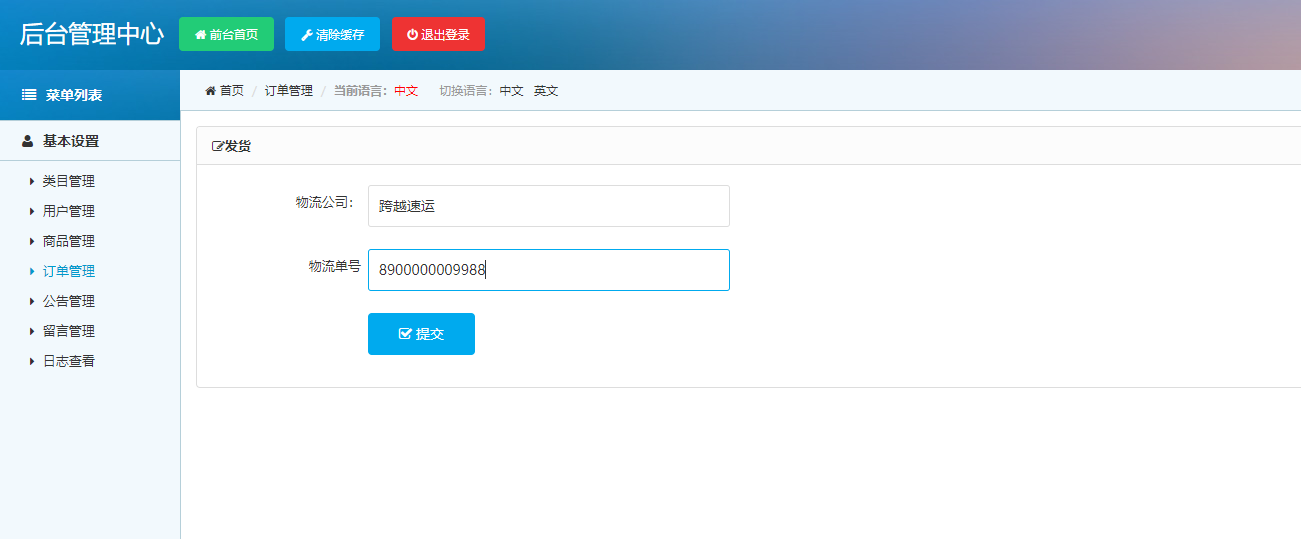Click the 订单管理 breadcrumb link
Viewport: 1301px width, 539px height.
pyautogui.click(x=289, y=91)
